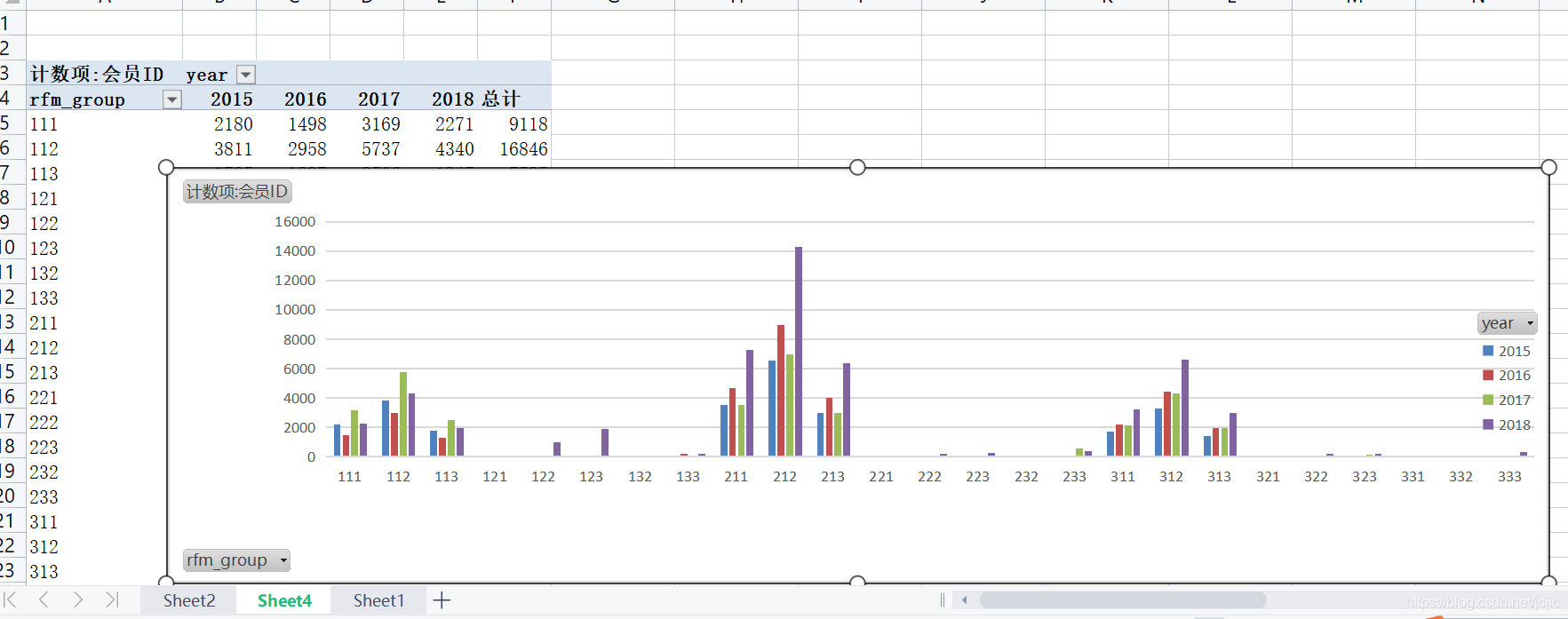
Task: Select the tallest 2018 bar for 212
Action: 799,352
